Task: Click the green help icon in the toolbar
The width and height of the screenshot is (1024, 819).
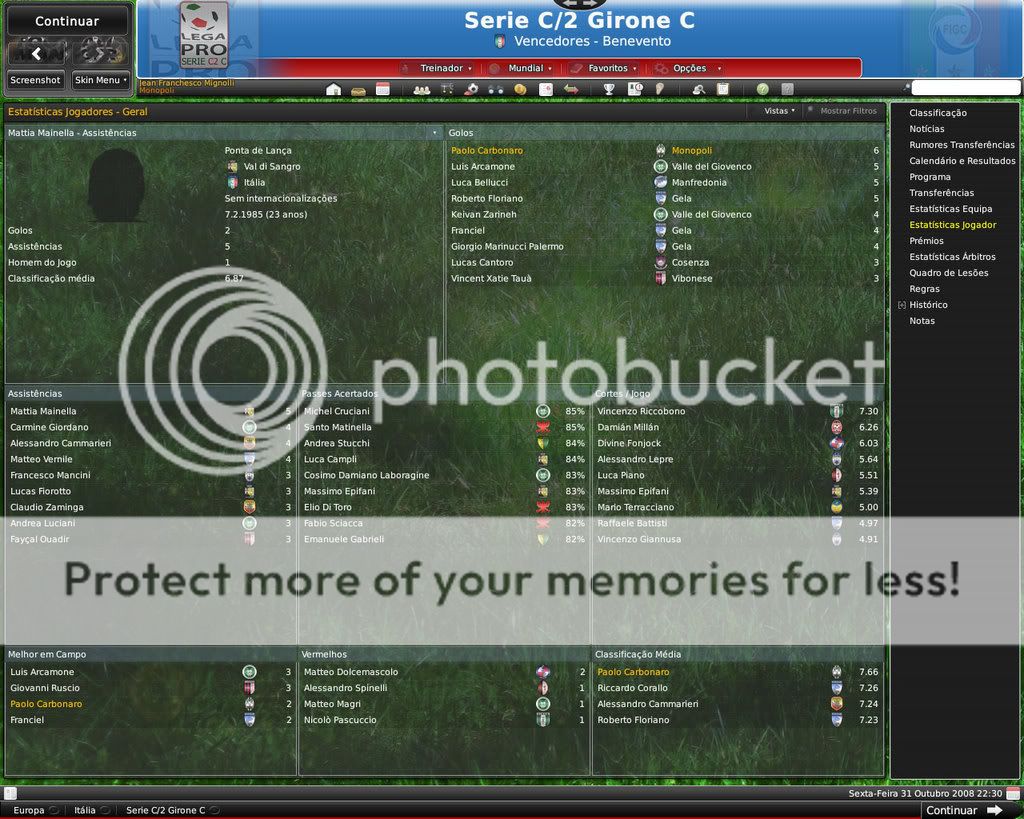Action: [x=762, y=89]
